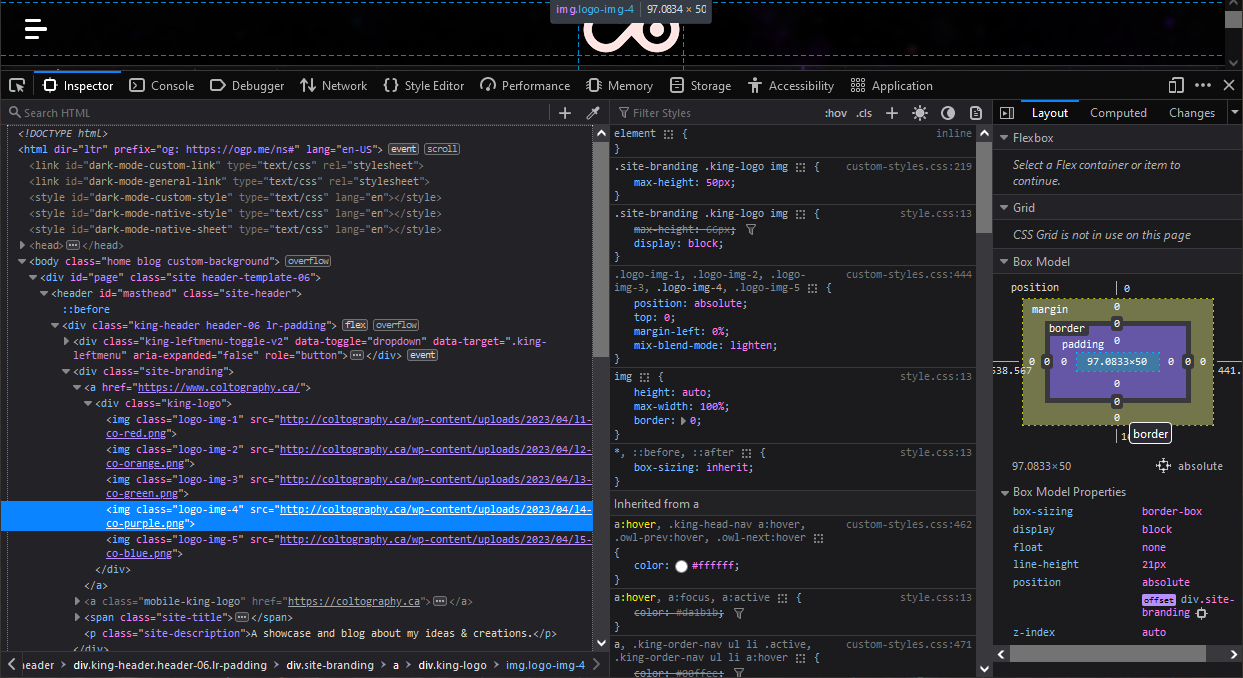This screenshot has width=1243, height=678.
Task: Open the Storage tab
Action: 700,86
